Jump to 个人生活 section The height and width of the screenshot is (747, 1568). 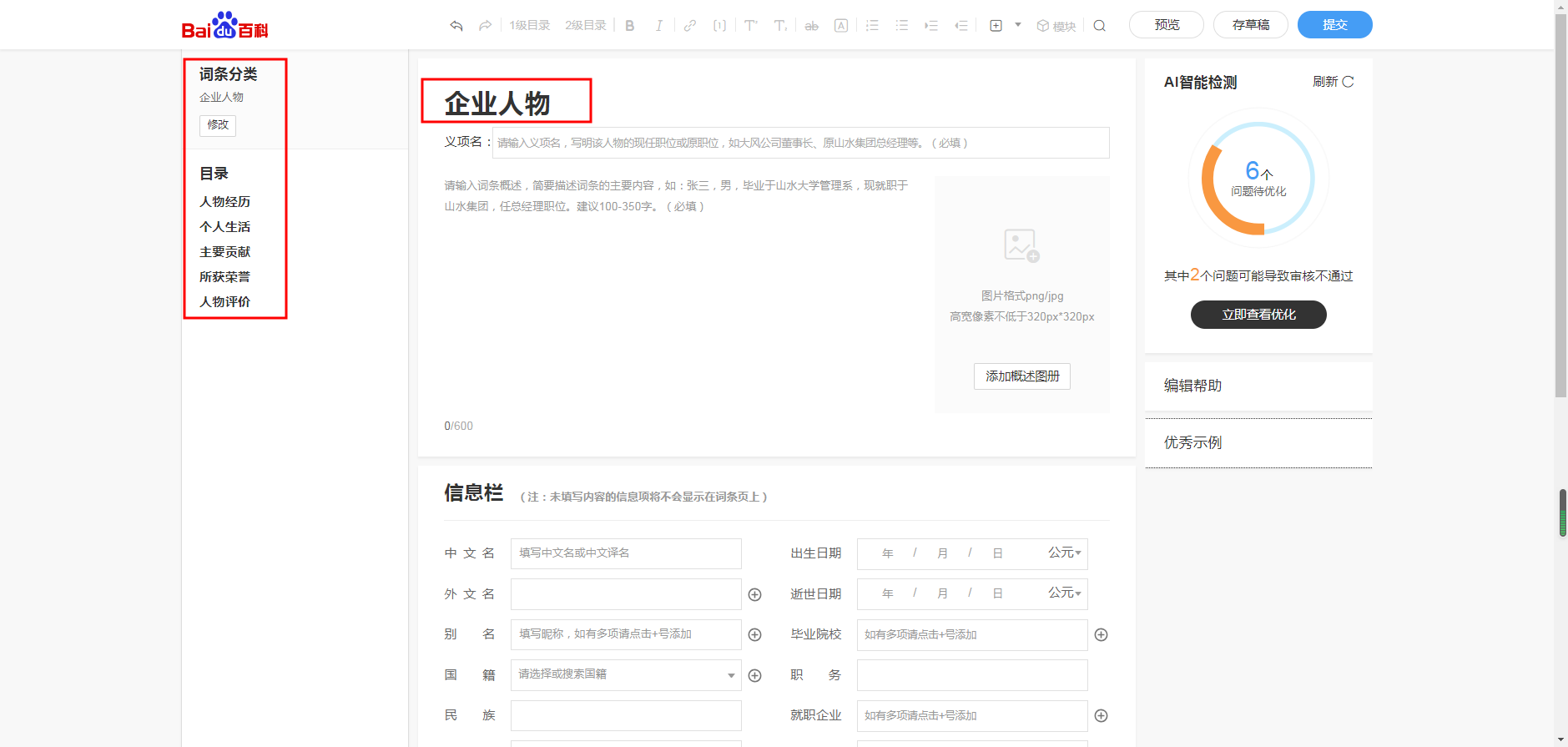click(x=224, y=227)
